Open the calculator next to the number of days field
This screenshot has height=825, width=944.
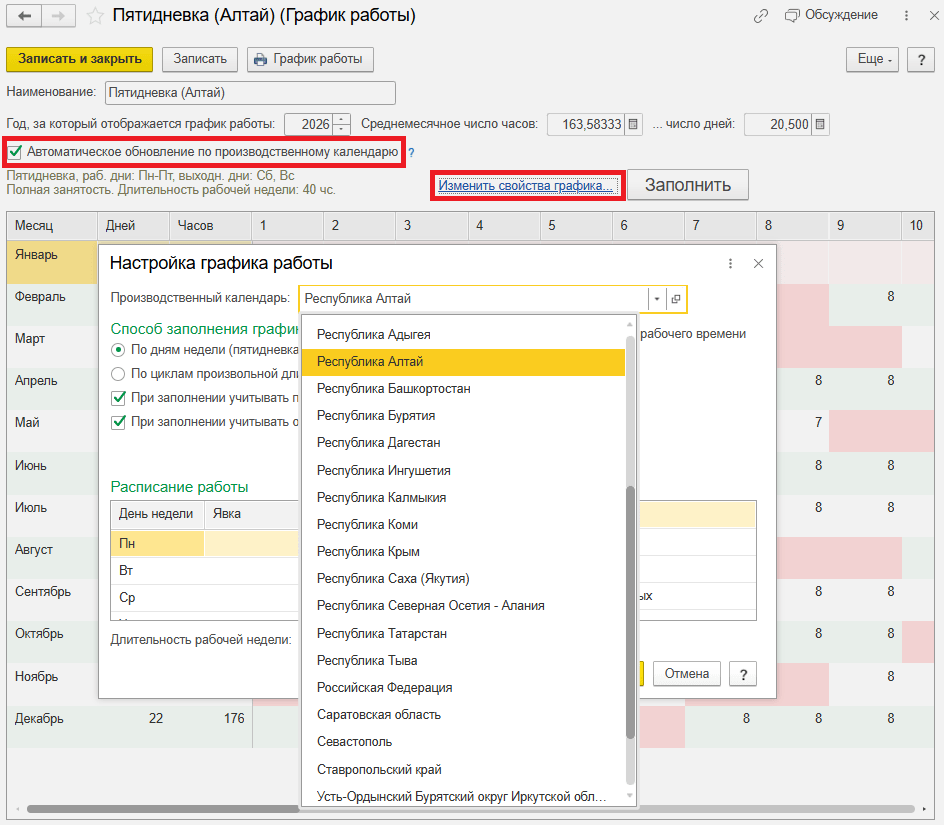pos(819,124)
